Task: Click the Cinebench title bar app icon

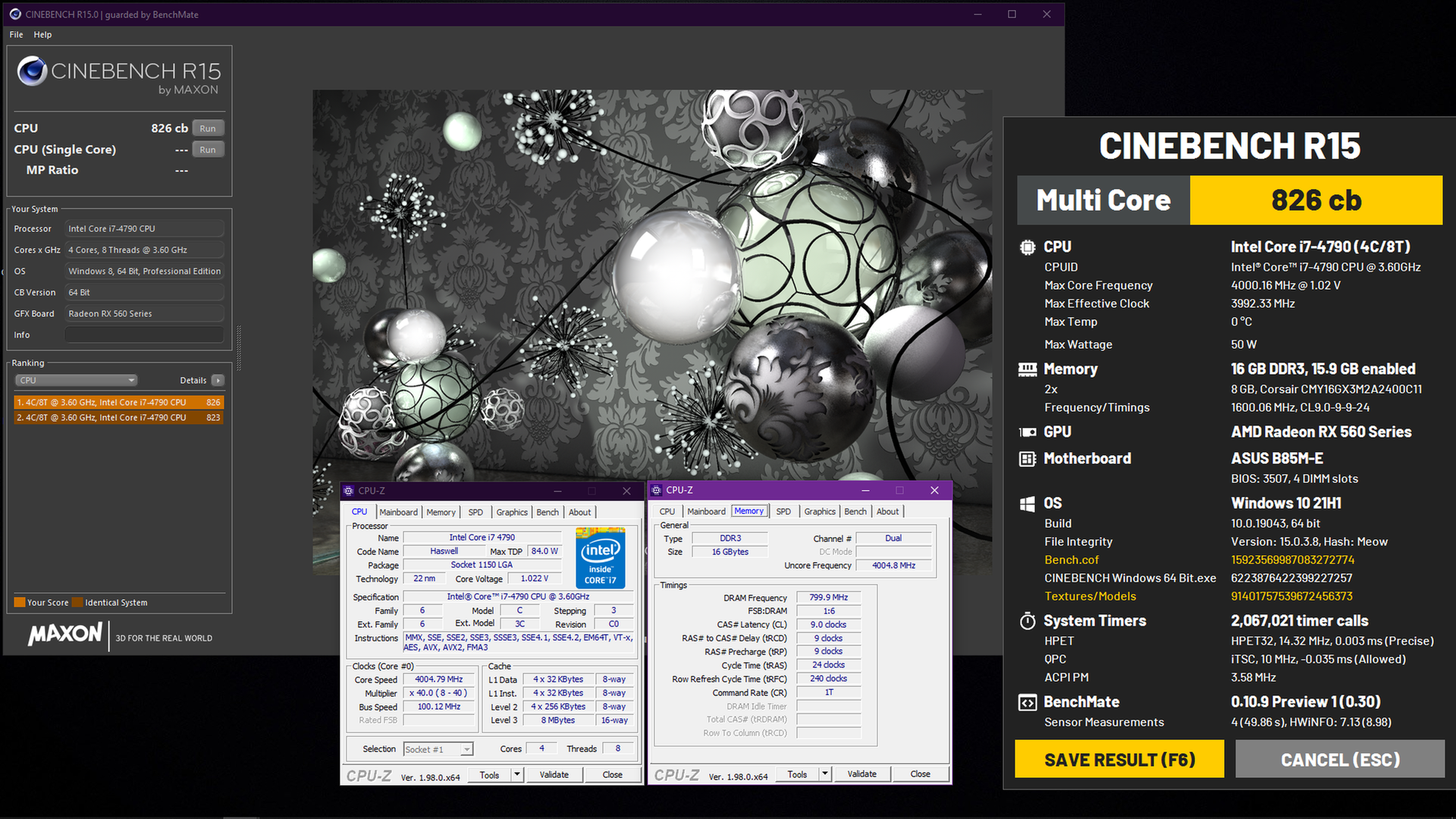Action: (15, 14)
